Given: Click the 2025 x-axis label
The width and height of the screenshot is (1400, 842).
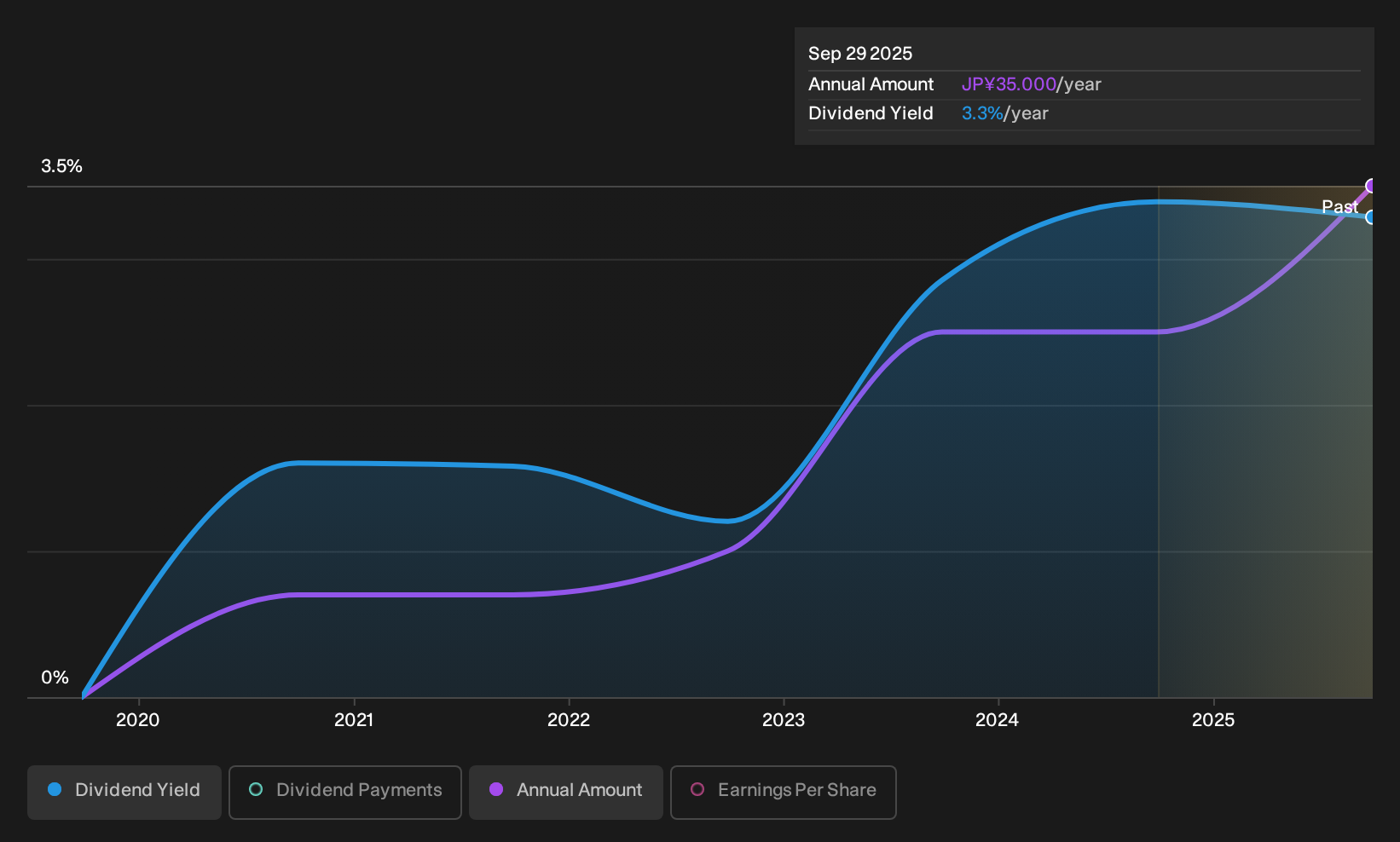Looking at the screenshot, I should coord(1213,720).
